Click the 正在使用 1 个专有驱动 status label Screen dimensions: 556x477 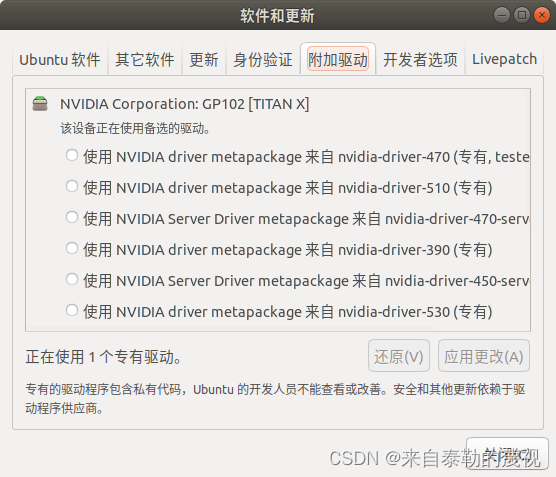(104, 357)
